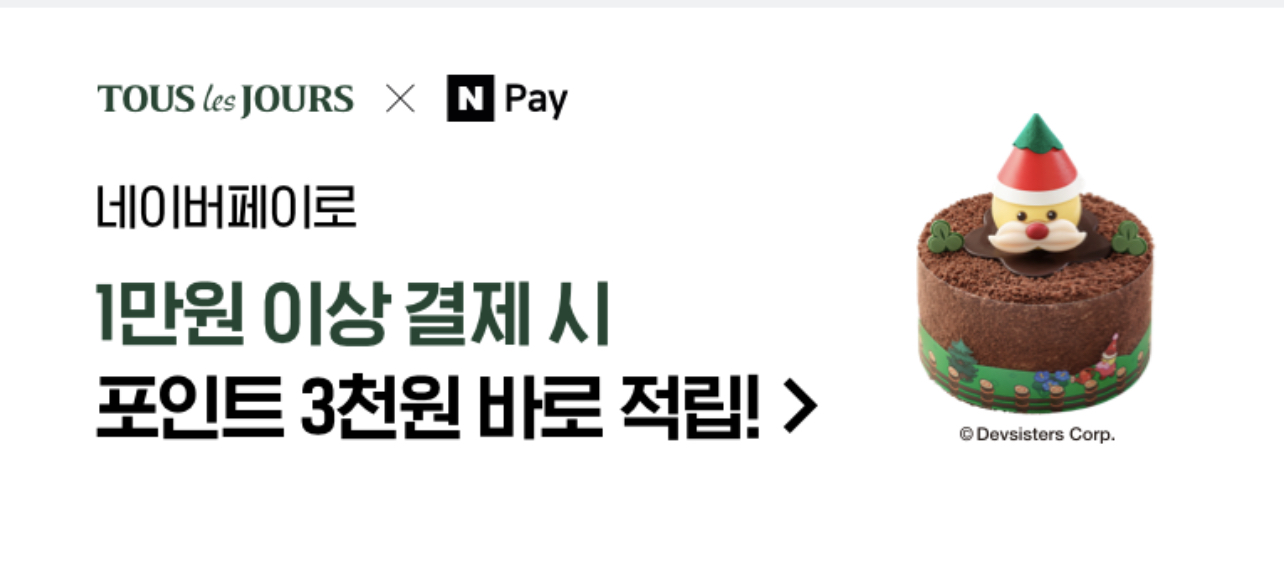
Task: Click the 3천원 amount in black text
Action: point(380,408)
